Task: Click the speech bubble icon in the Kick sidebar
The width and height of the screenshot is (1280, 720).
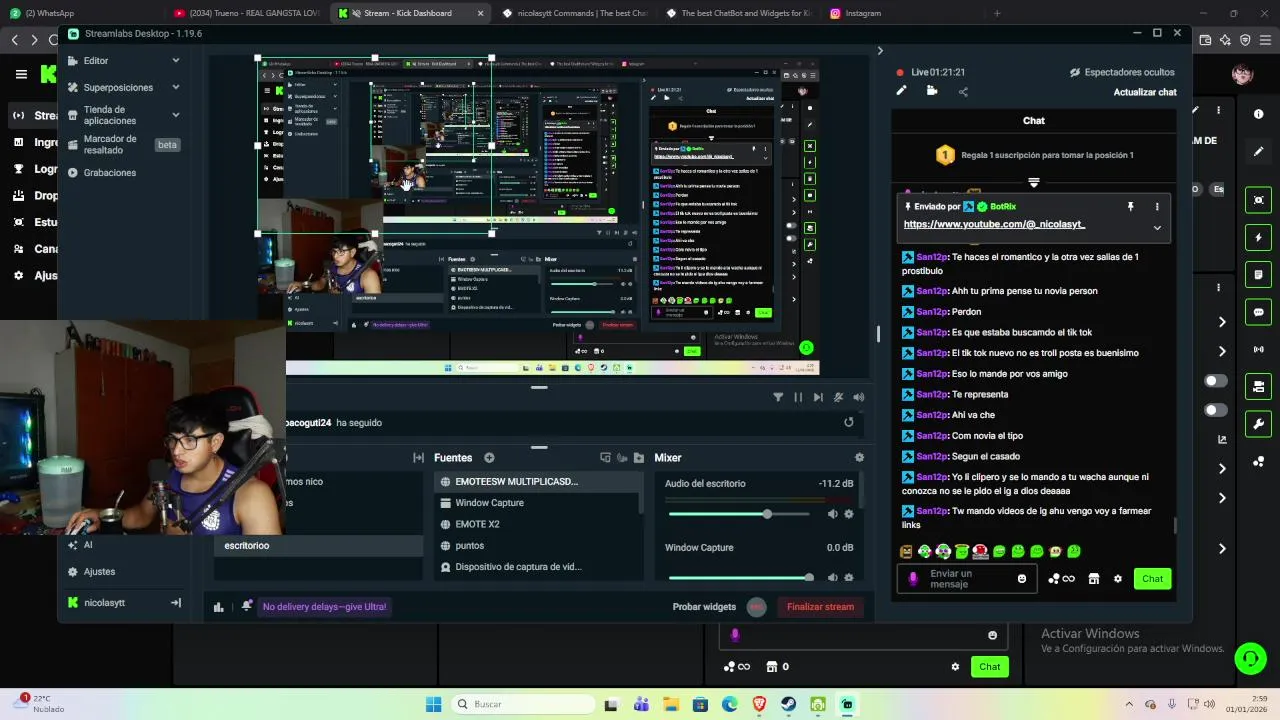Action: 1259,312
